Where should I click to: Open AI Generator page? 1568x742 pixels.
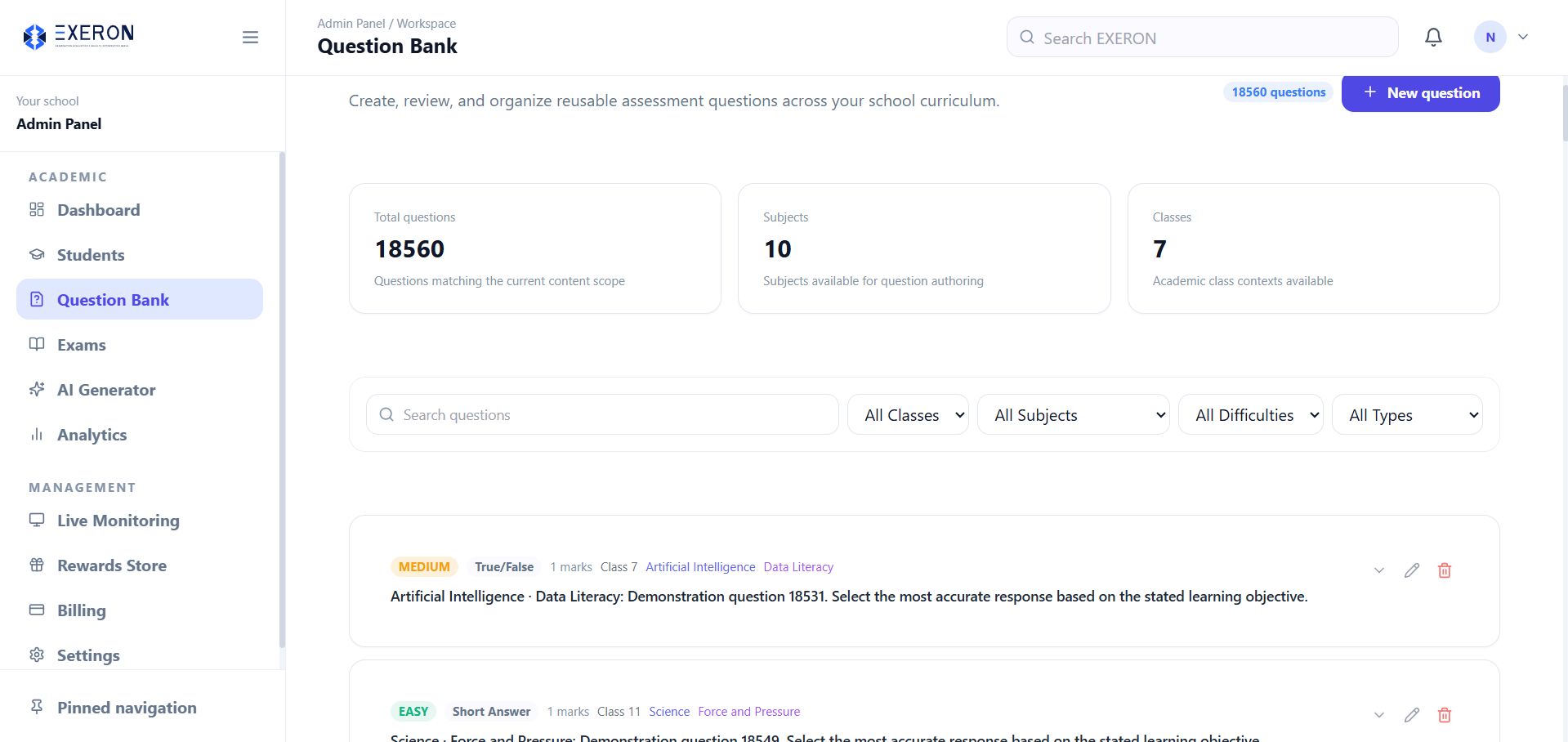[140, 390]
